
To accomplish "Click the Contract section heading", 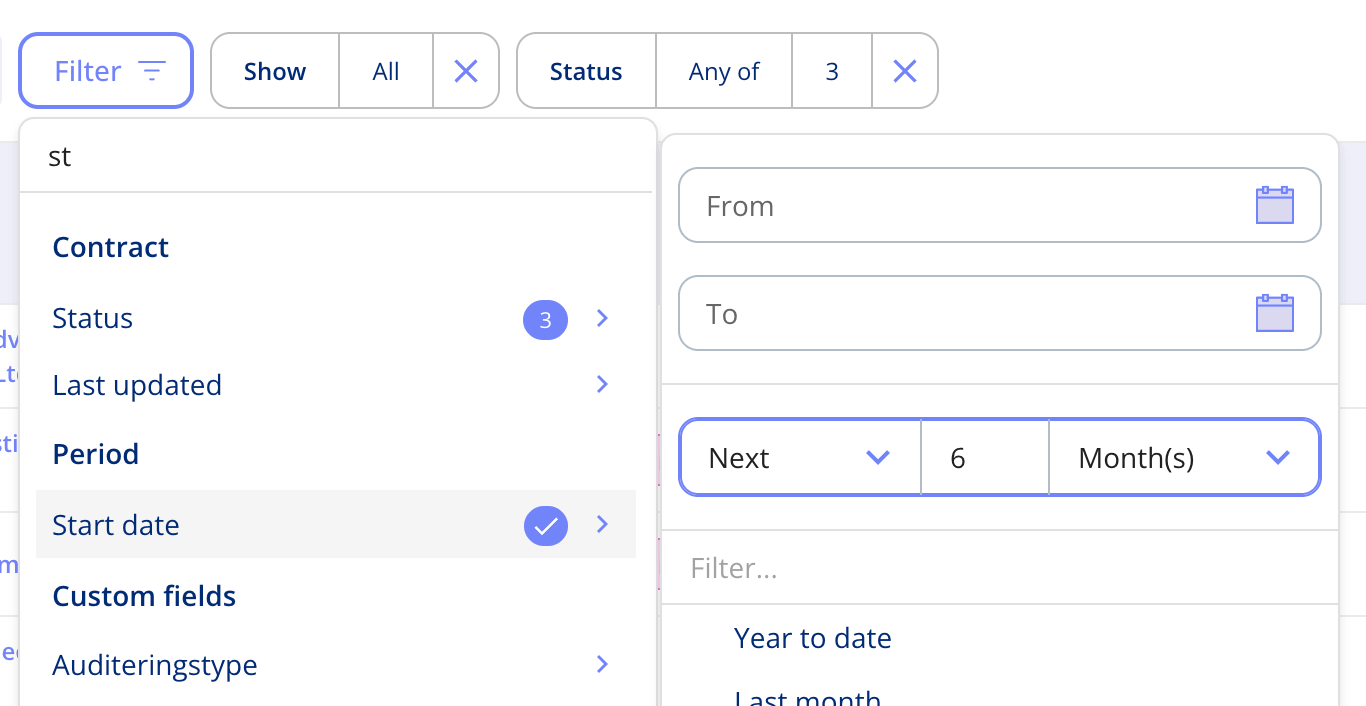I will [x=111, y=247].
